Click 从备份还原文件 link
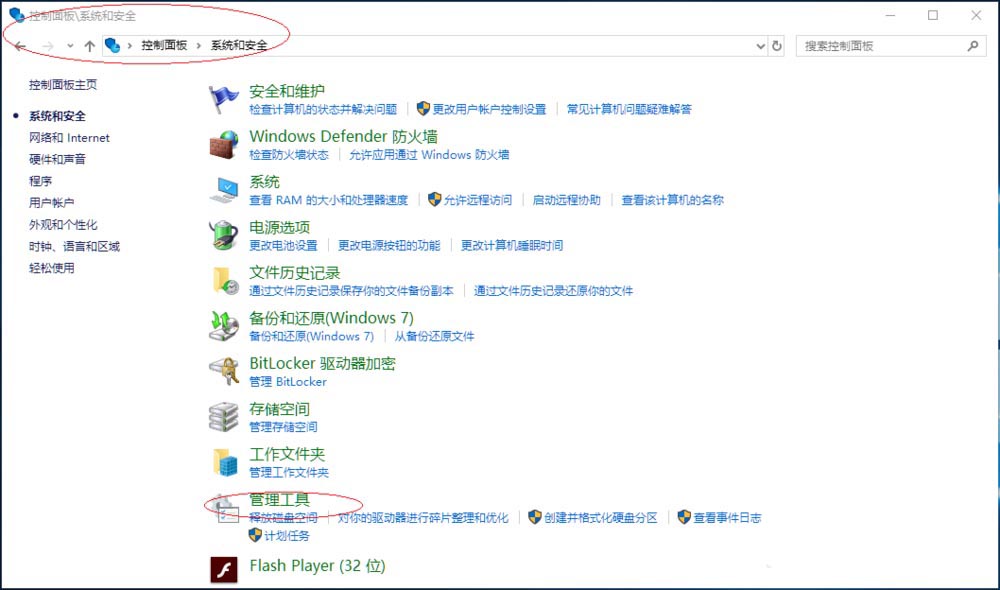1000x590 pixels. click(434, 336)
